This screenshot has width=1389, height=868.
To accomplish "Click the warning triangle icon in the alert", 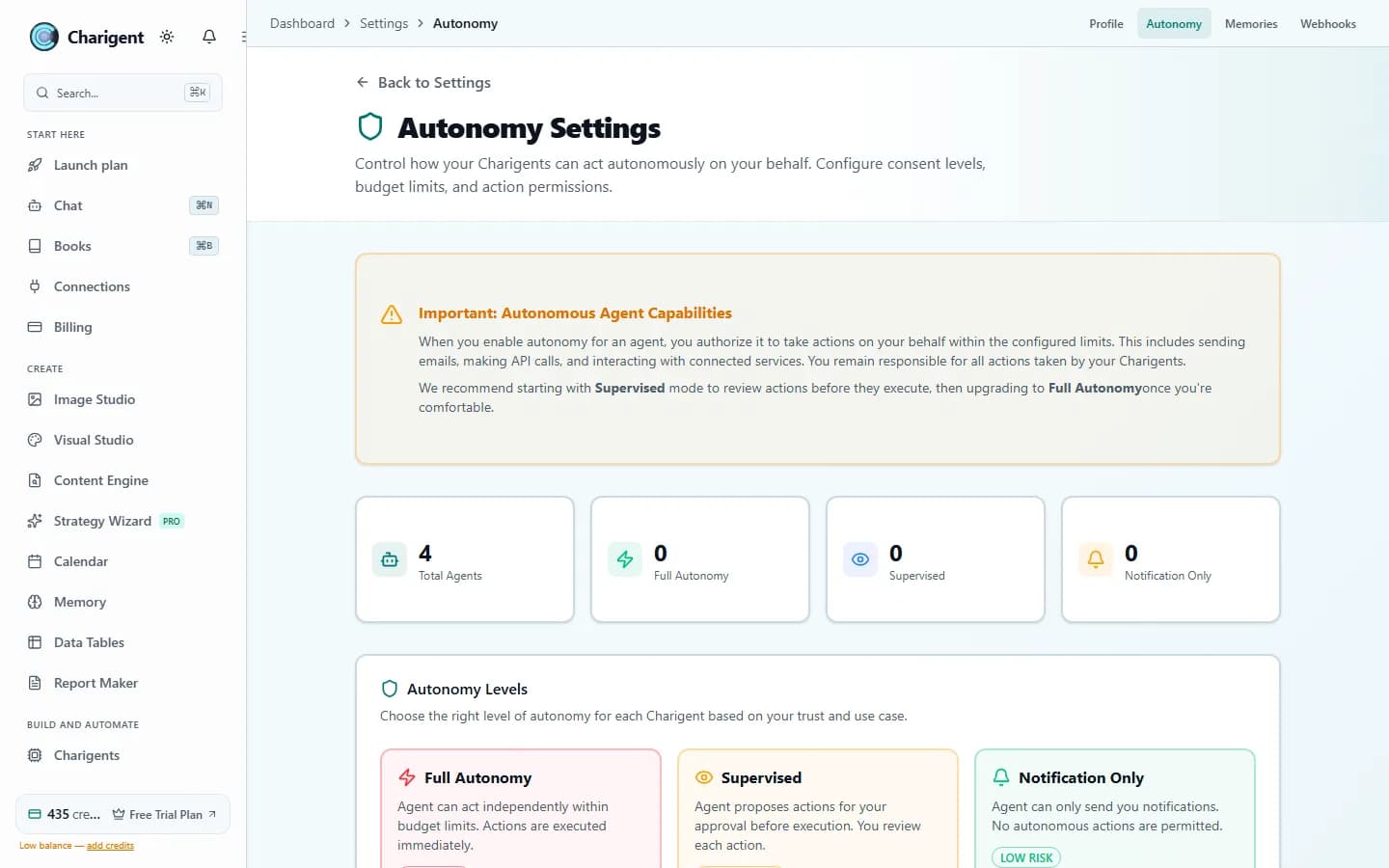I will click(392, 314).
